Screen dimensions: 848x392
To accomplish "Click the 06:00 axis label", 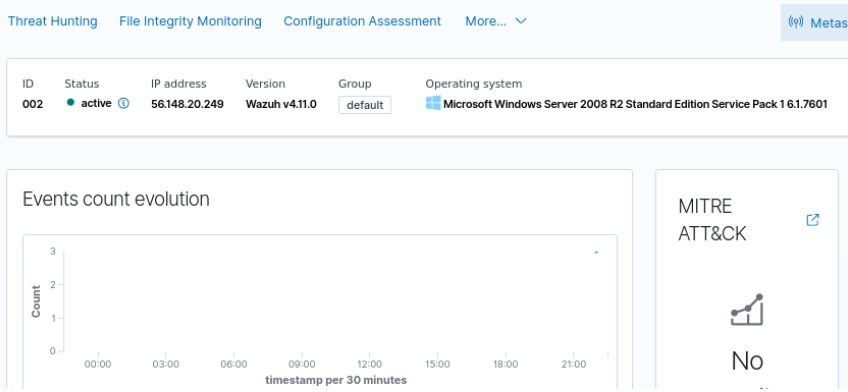I will [234, 364].
